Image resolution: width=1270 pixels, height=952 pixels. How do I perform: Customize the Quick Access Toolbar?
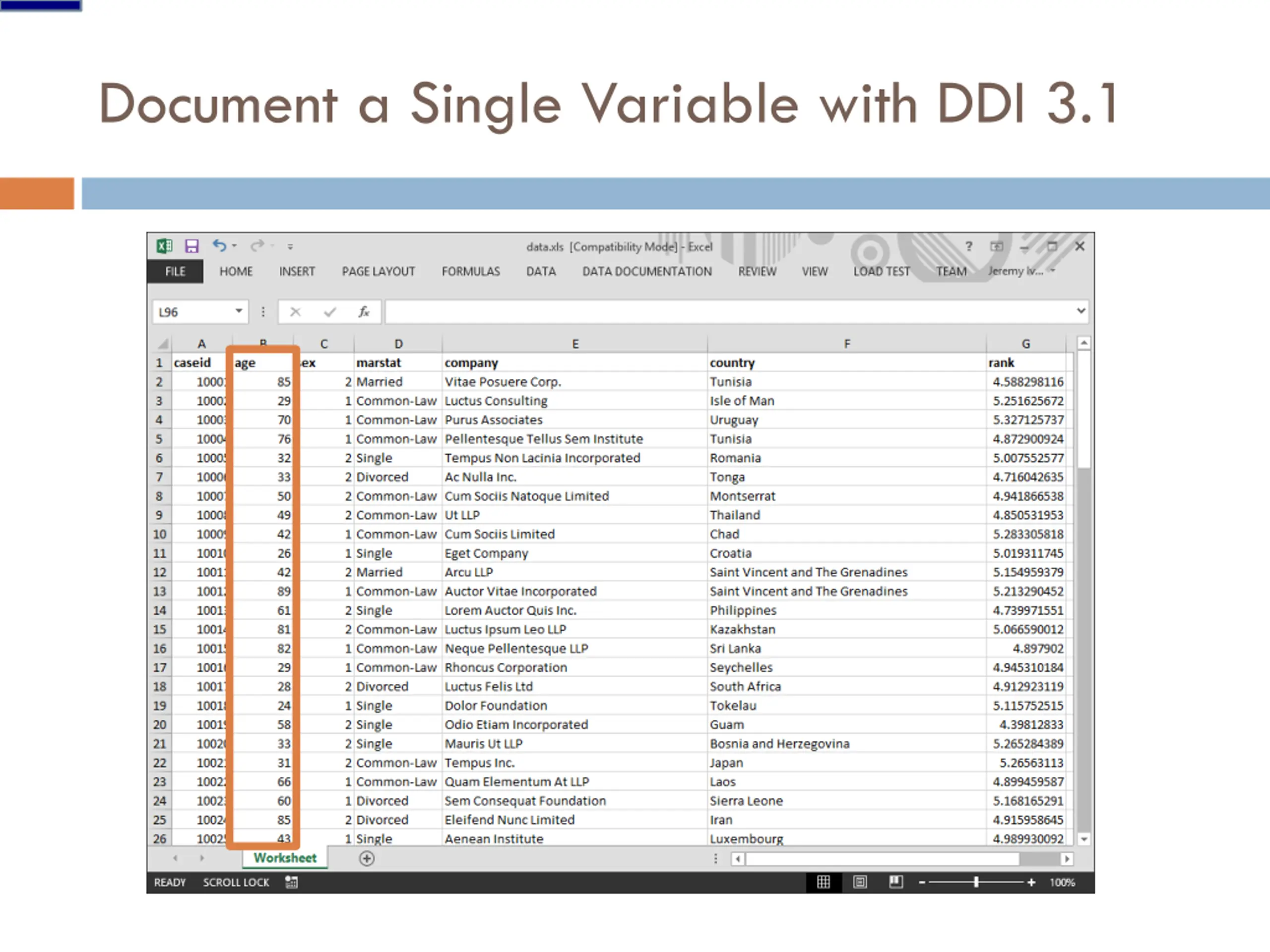click(291, 247)
